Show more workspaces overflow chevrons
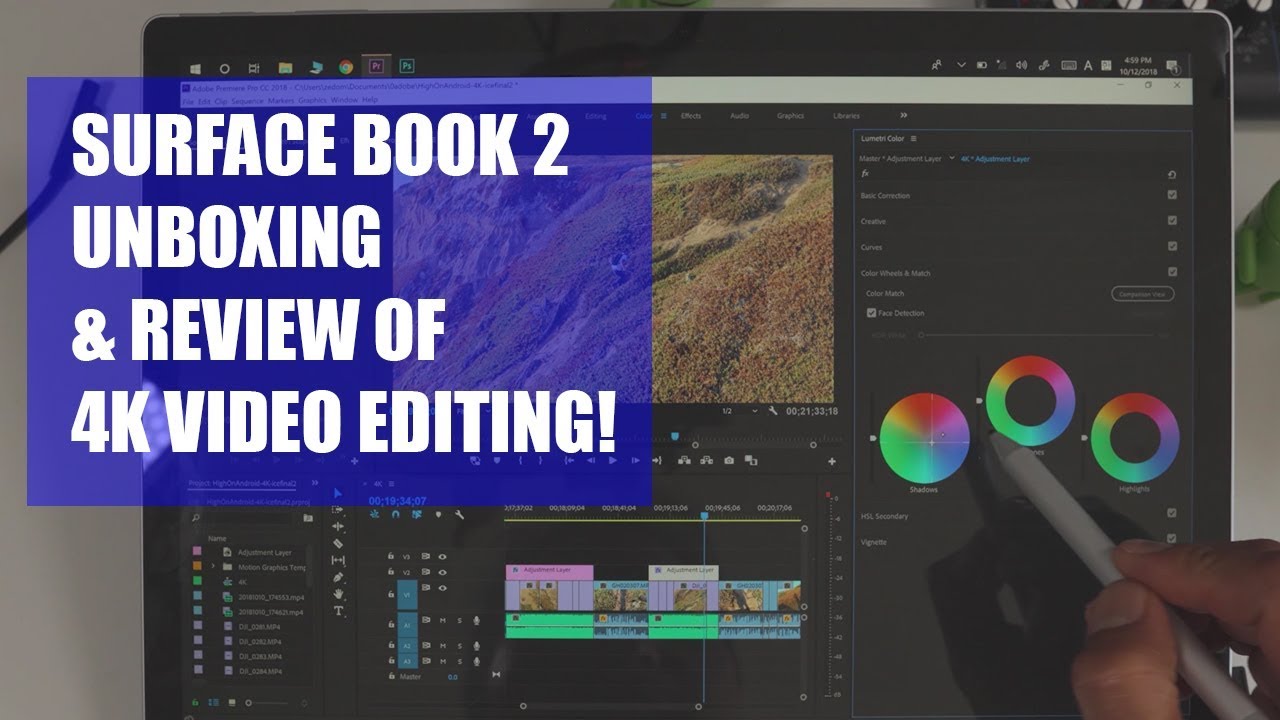Image resolution: width=1280 pixels, height=720 pixels. click(x=906, y=116)
